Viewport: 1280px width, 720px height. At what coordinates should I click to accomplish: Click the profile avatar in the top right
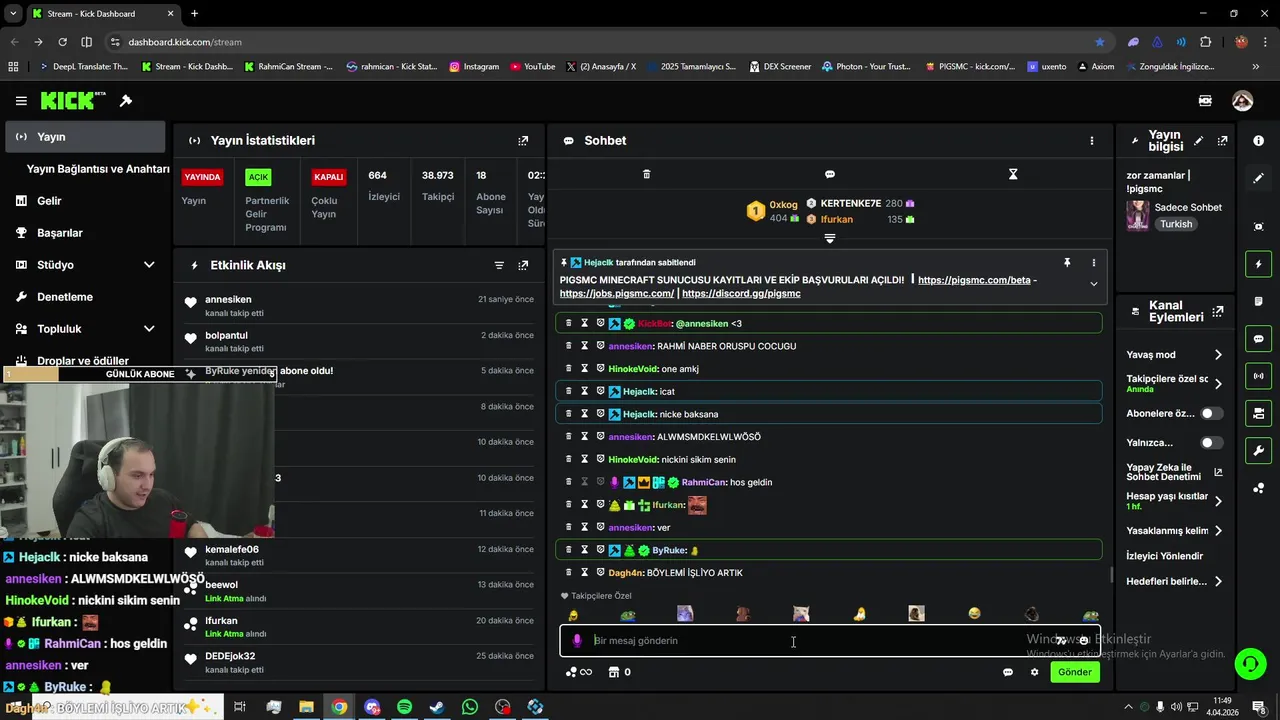[x=1242, y=101]
